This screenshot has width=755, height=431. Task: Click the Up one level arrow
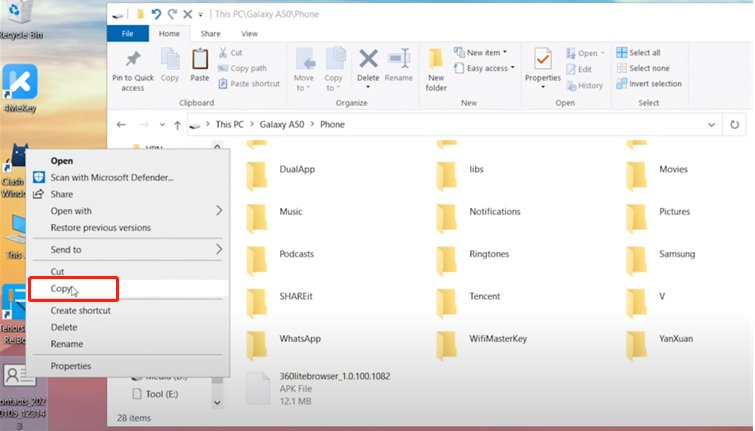coord(177,125)
